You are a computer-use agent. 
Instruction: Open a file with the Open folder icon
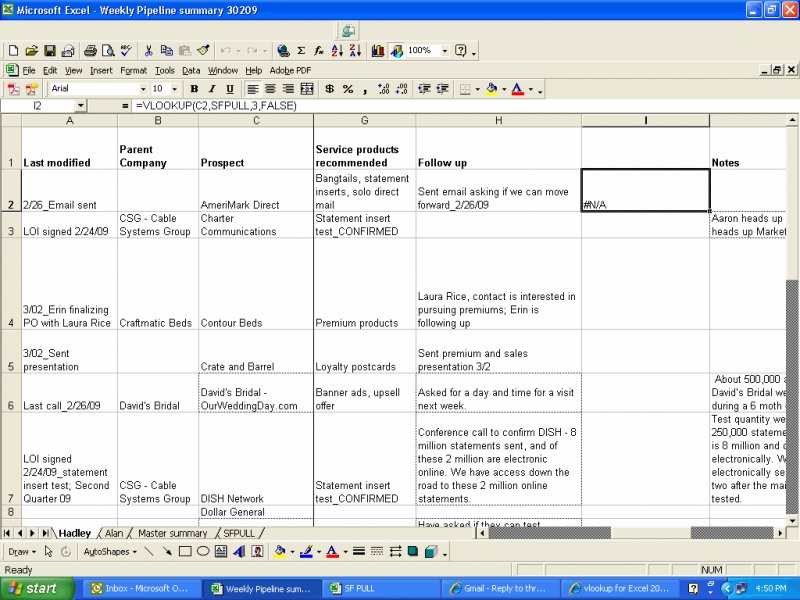32,51
